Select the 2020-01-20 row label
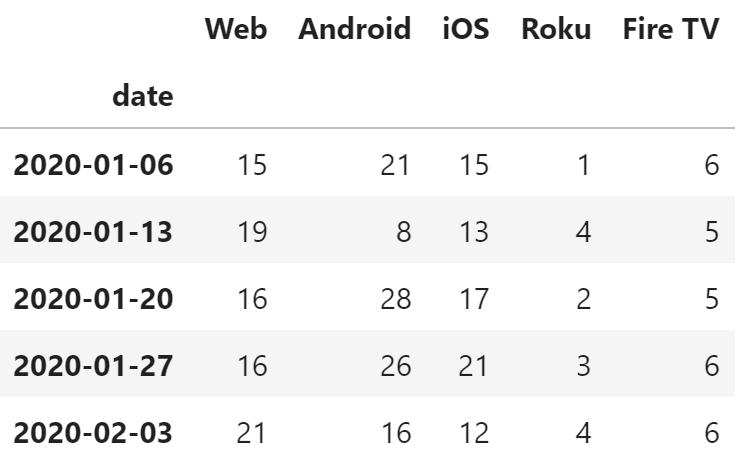Viewport: 747px width, 472px height. click(x=93, y=300)
